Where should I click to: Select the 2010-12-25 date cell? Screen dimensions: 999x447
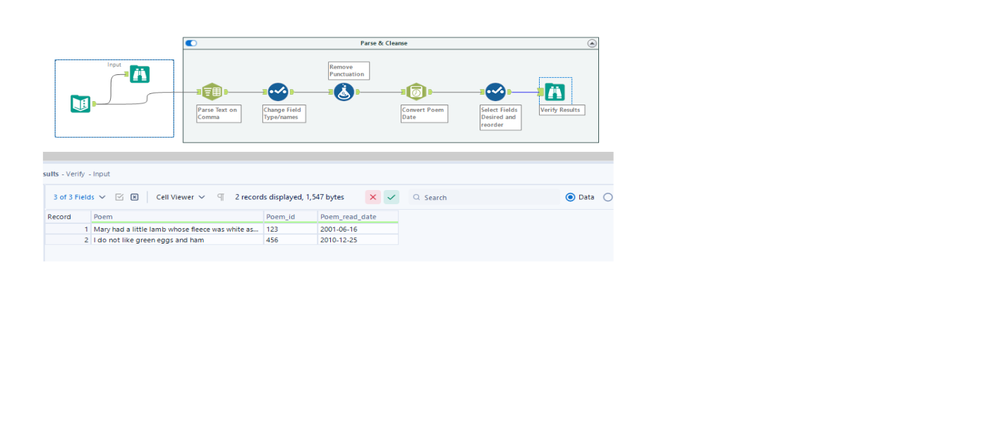358,240
